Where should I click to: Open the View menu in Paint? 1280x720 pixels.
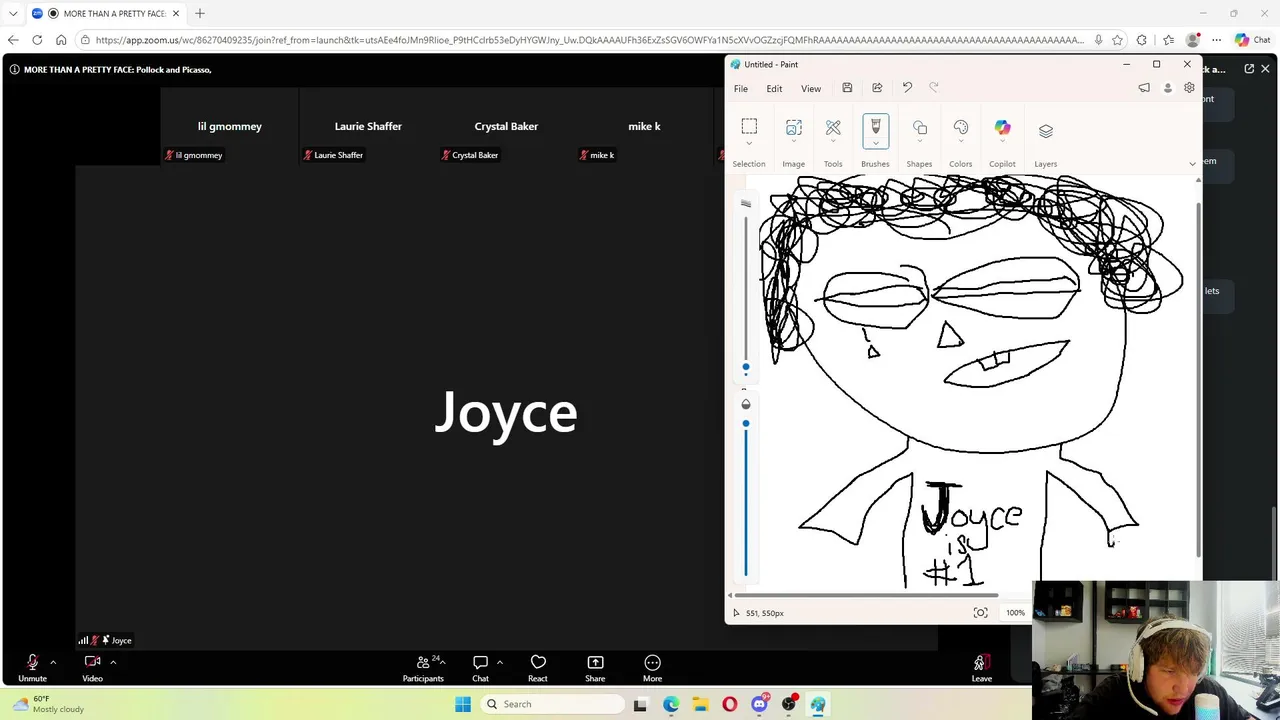pyautogui.click(x=811, y=89)
